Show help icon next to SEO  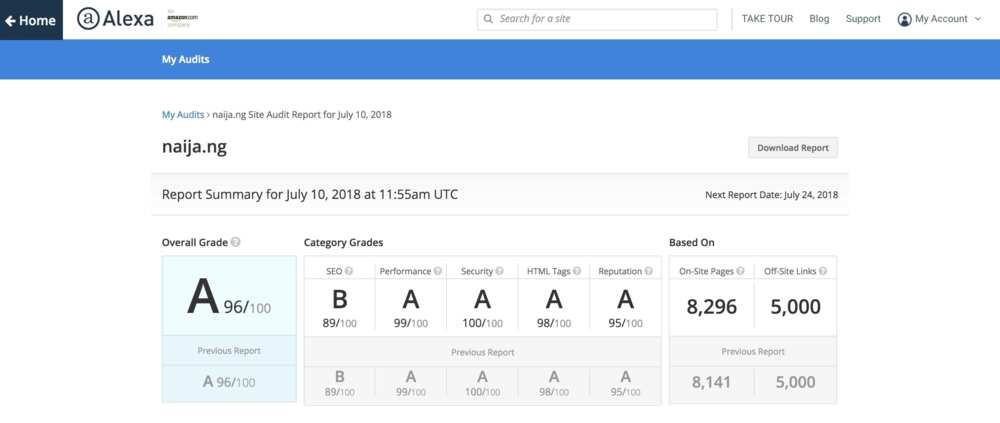pyautogui.click(x=349, y=271)
